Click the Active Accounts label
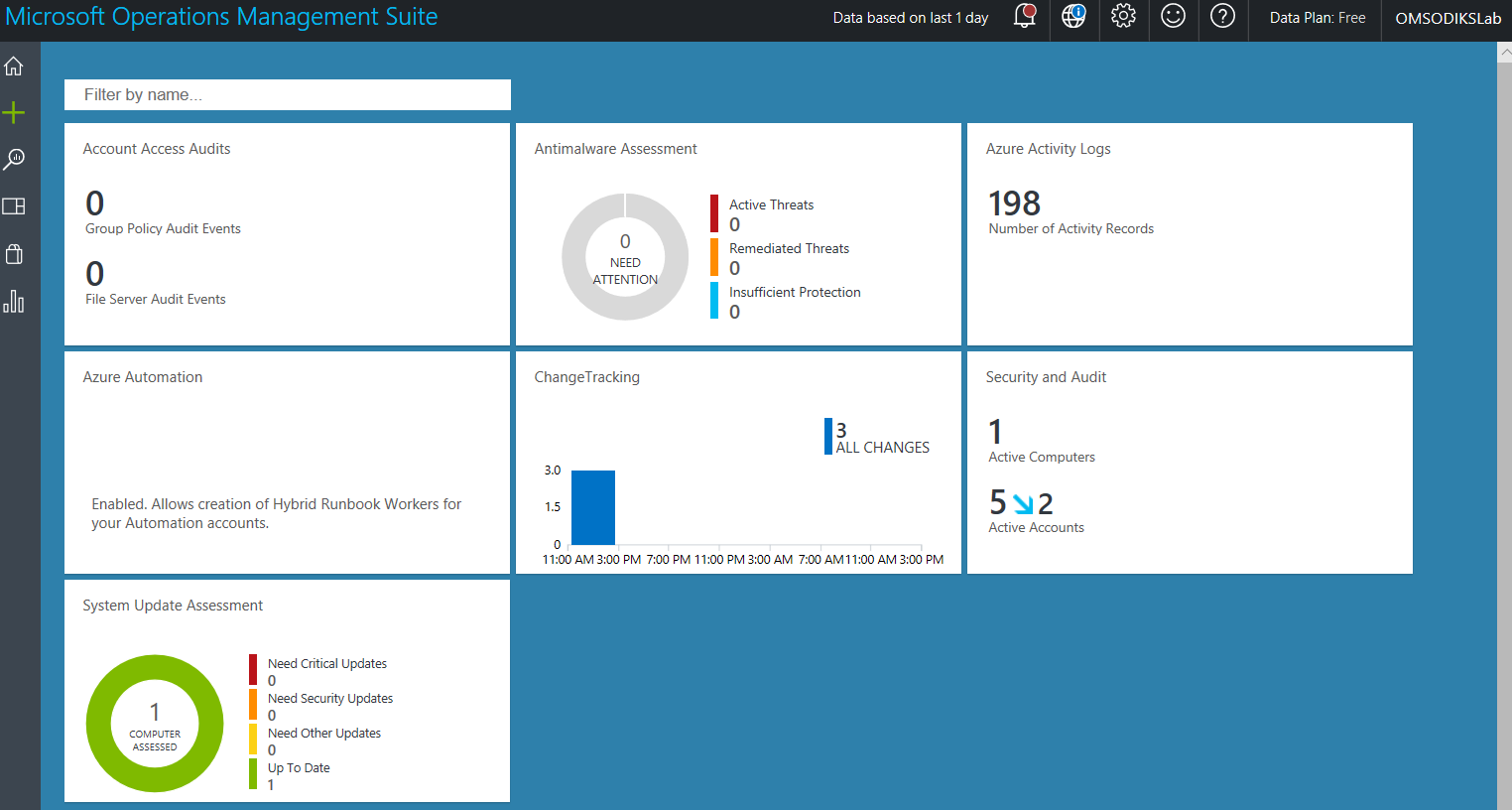The height and width of the screenshot is (810, 1512). coord(1036,528)
